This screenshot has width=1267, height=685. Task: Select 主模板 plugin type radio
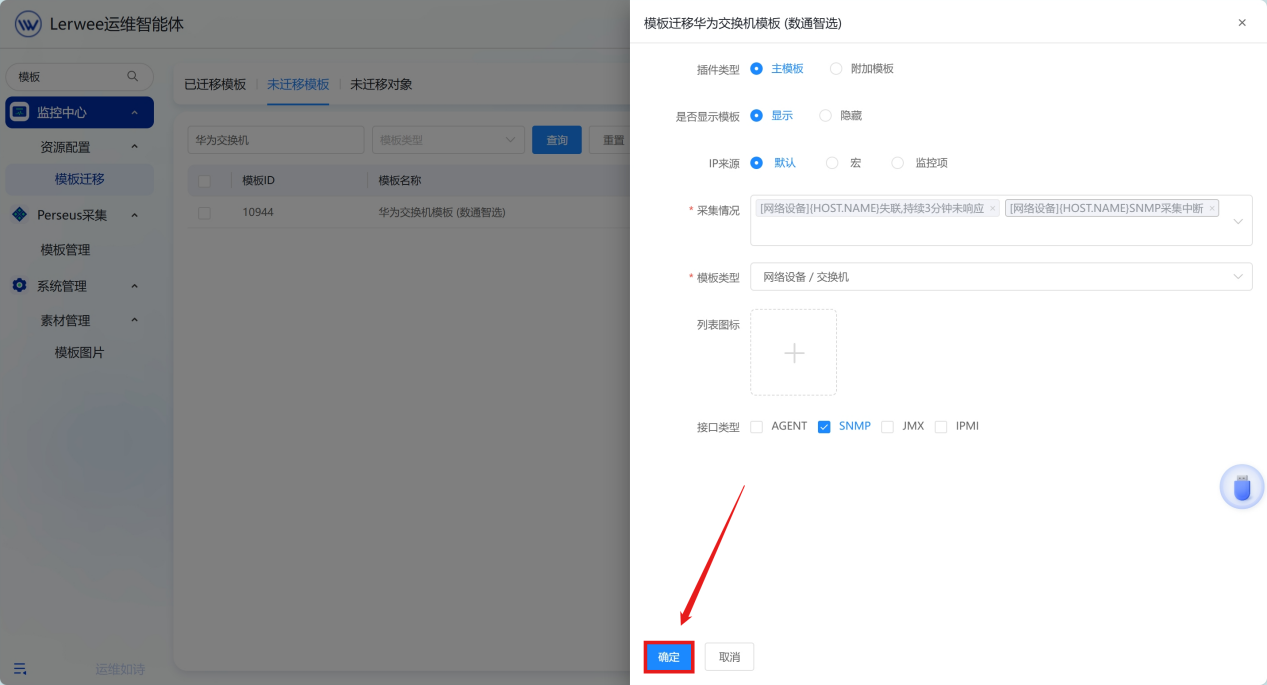pyautogui.click(x=757, y=68)
